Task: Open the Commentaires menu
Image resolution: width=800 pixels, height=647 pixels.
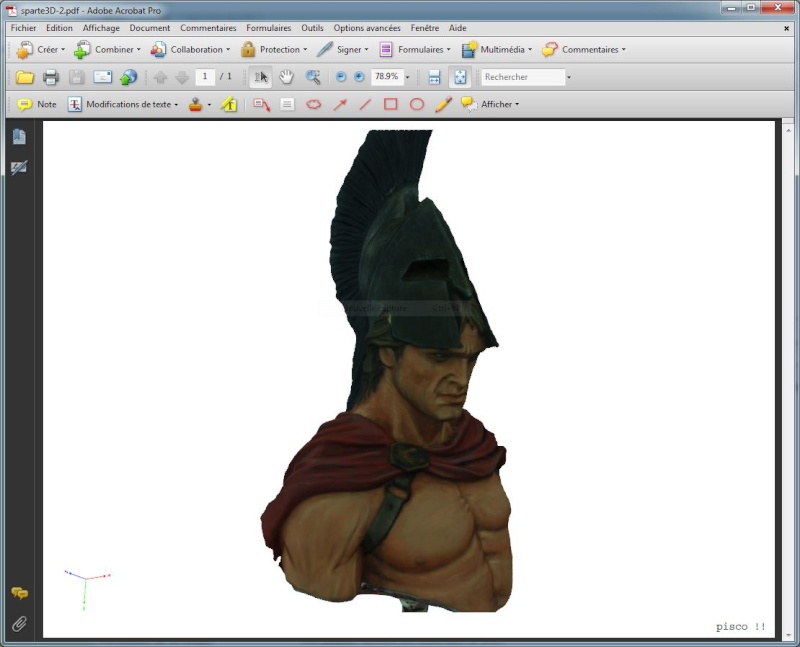Action: tap(208, 28)
